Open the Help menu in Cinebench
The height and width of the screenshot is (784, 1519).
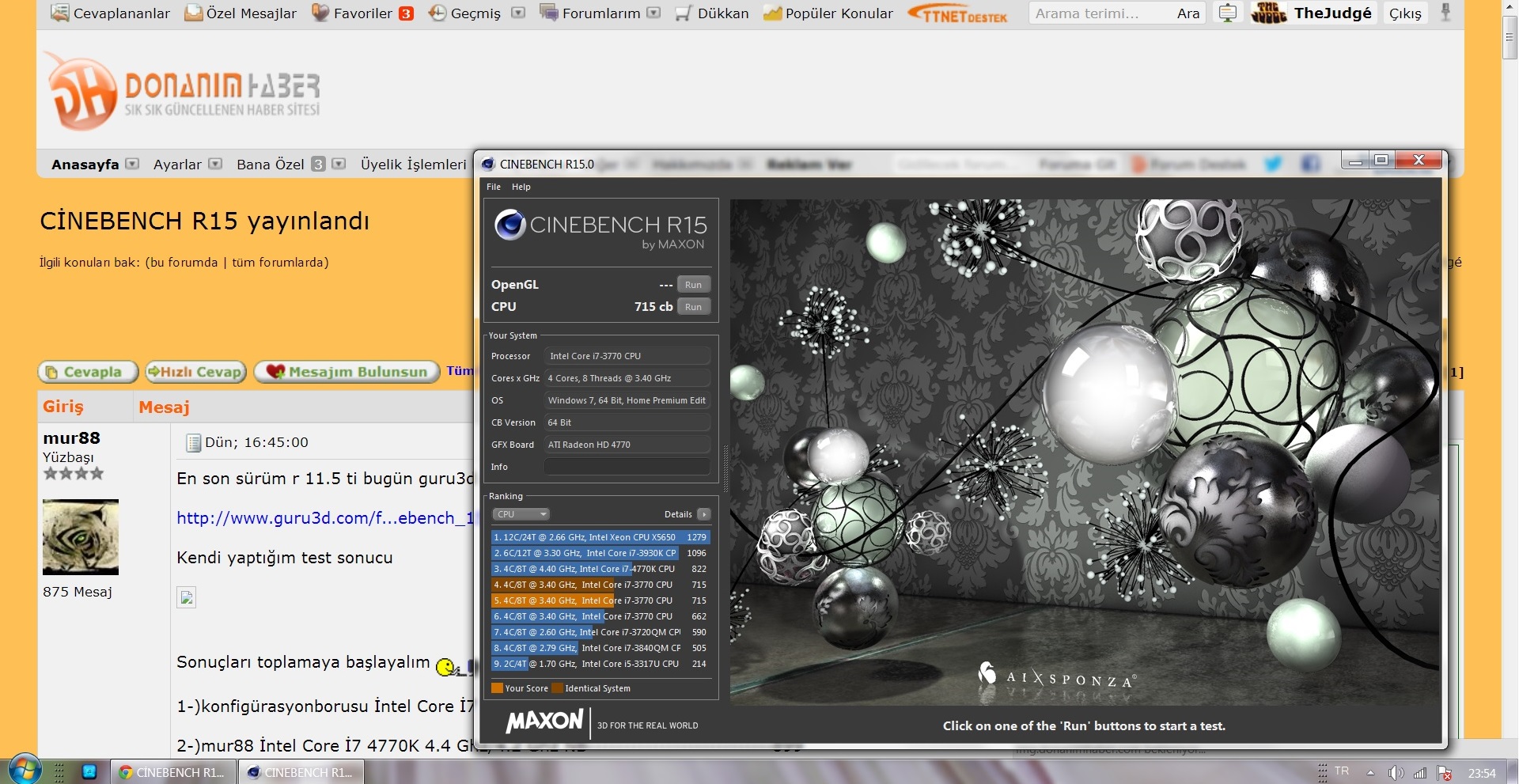[x=521, y=187]
